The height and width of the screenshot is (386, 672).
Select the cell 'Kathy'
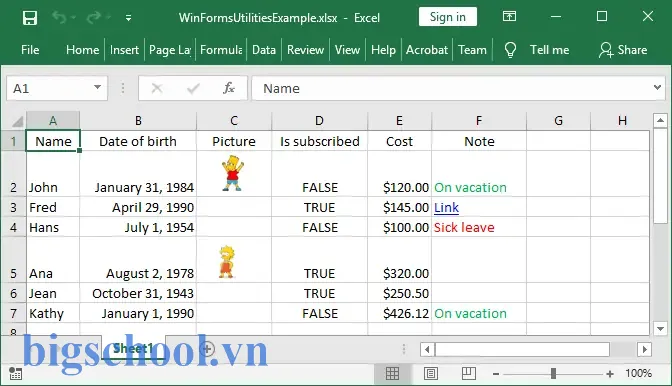click(x=53, y=313)
